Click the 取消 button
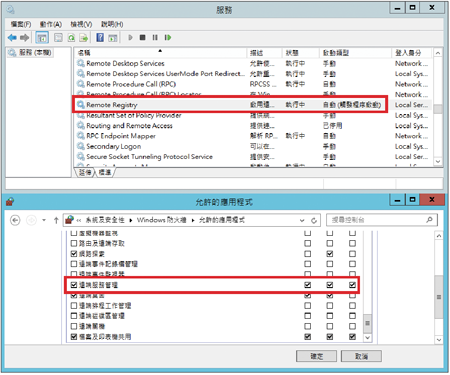The width and height of the screenshot is (450, 375). (361, 356)
